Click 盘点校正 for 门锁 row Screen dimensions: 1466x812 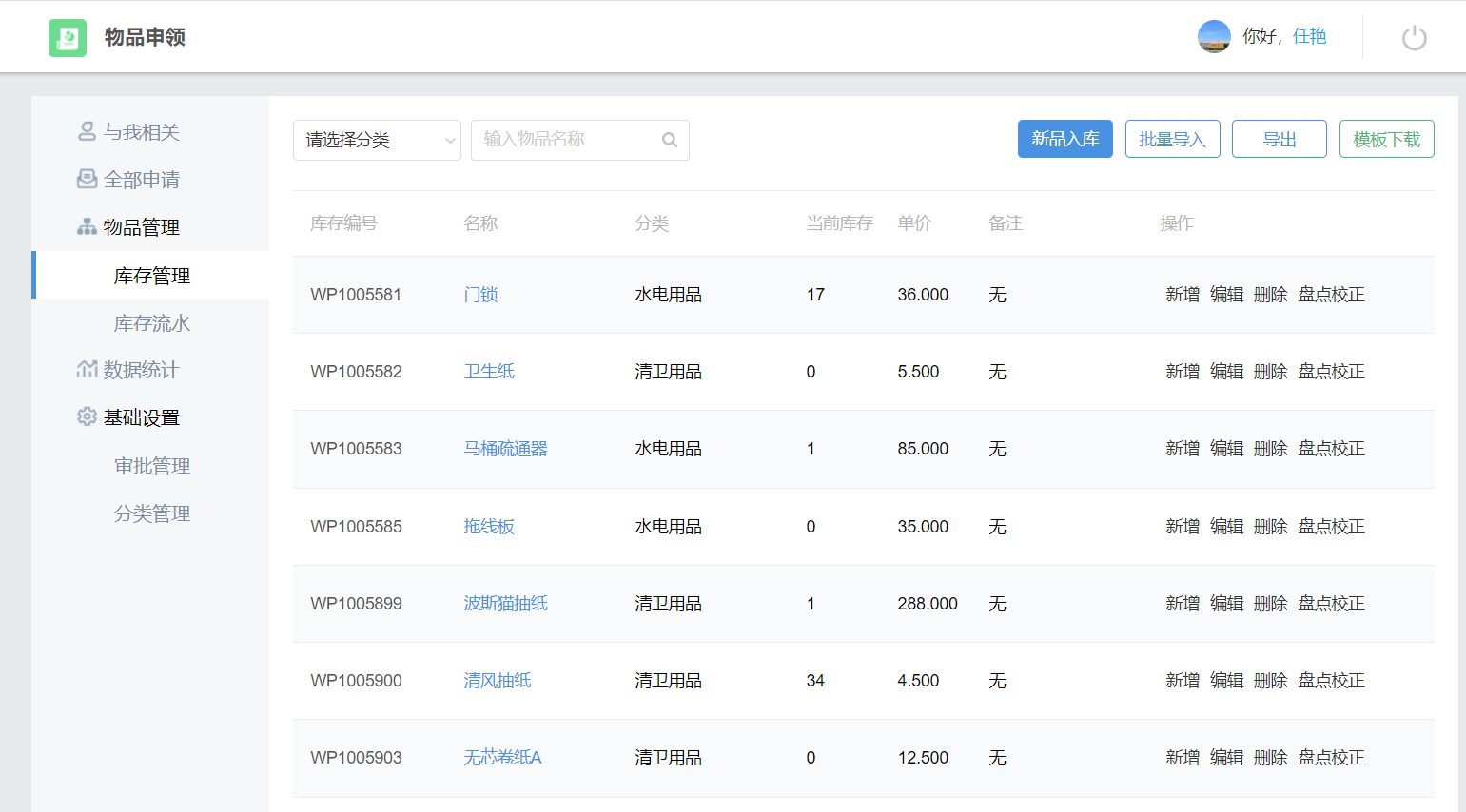click(1331, 295)
